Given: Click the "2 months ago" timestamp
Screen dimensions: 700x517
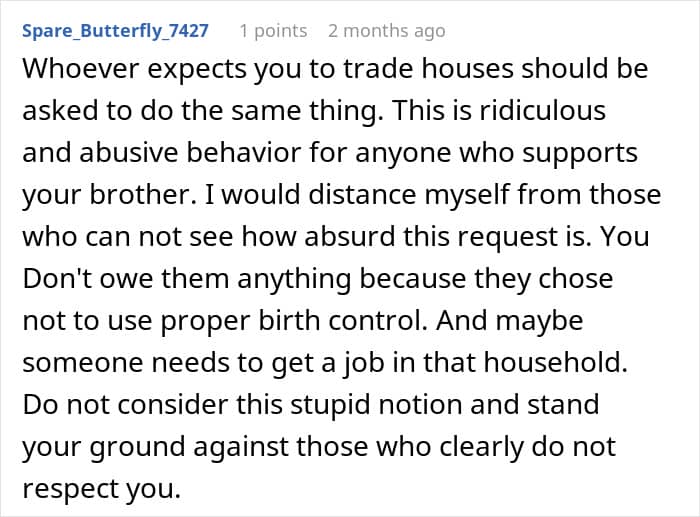Looking at the screenshot, I should point(386,31).
